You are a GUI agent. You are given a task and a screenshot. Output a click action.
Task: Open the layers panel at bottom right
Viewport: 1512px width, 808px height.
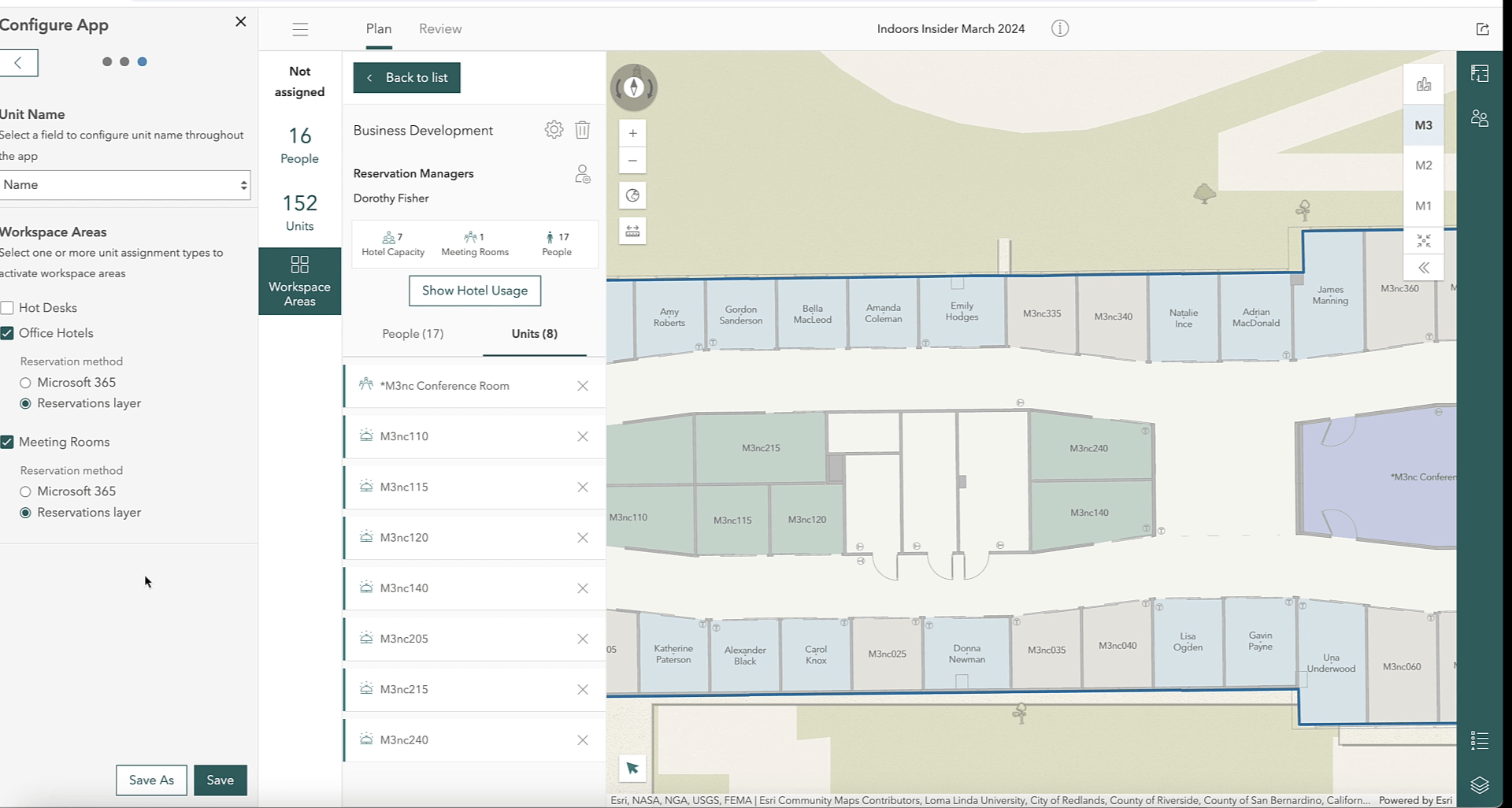1481,784
